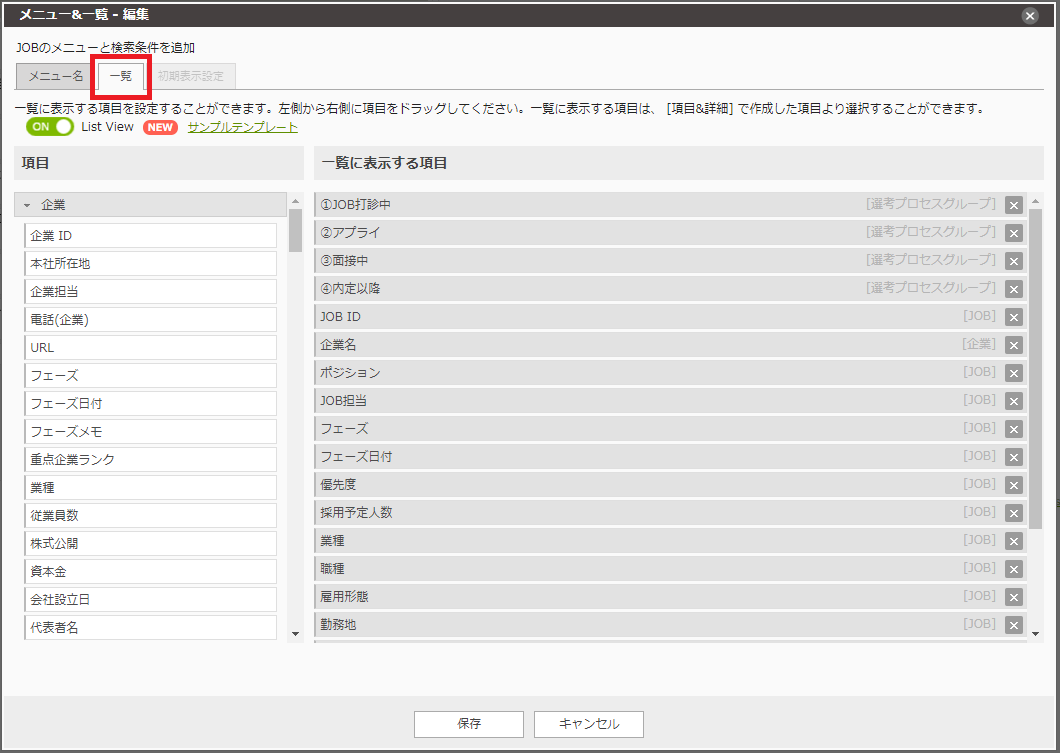Switch to the メニュー名 tab

click(x=56, y=76)
